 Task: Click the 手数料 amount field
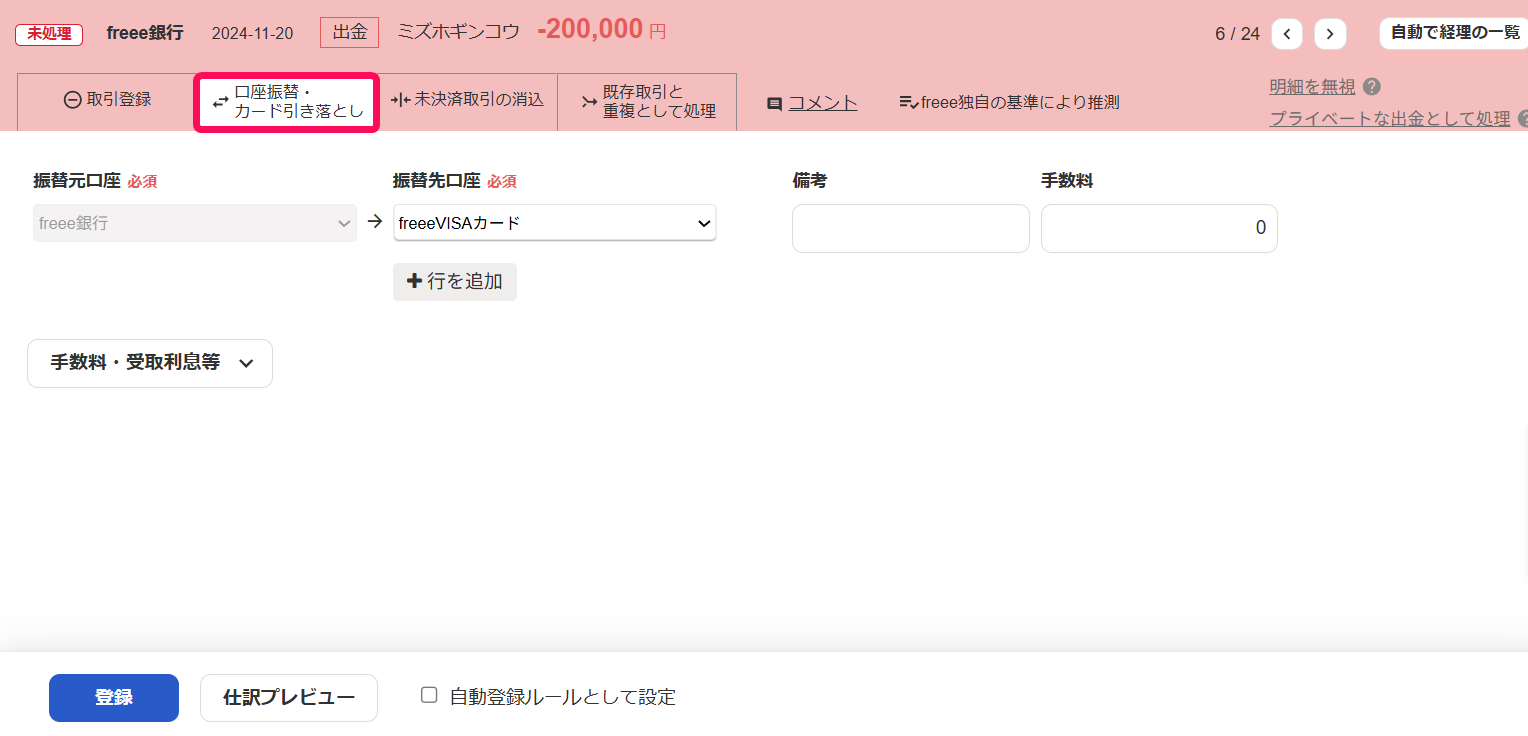point(1159,228)
